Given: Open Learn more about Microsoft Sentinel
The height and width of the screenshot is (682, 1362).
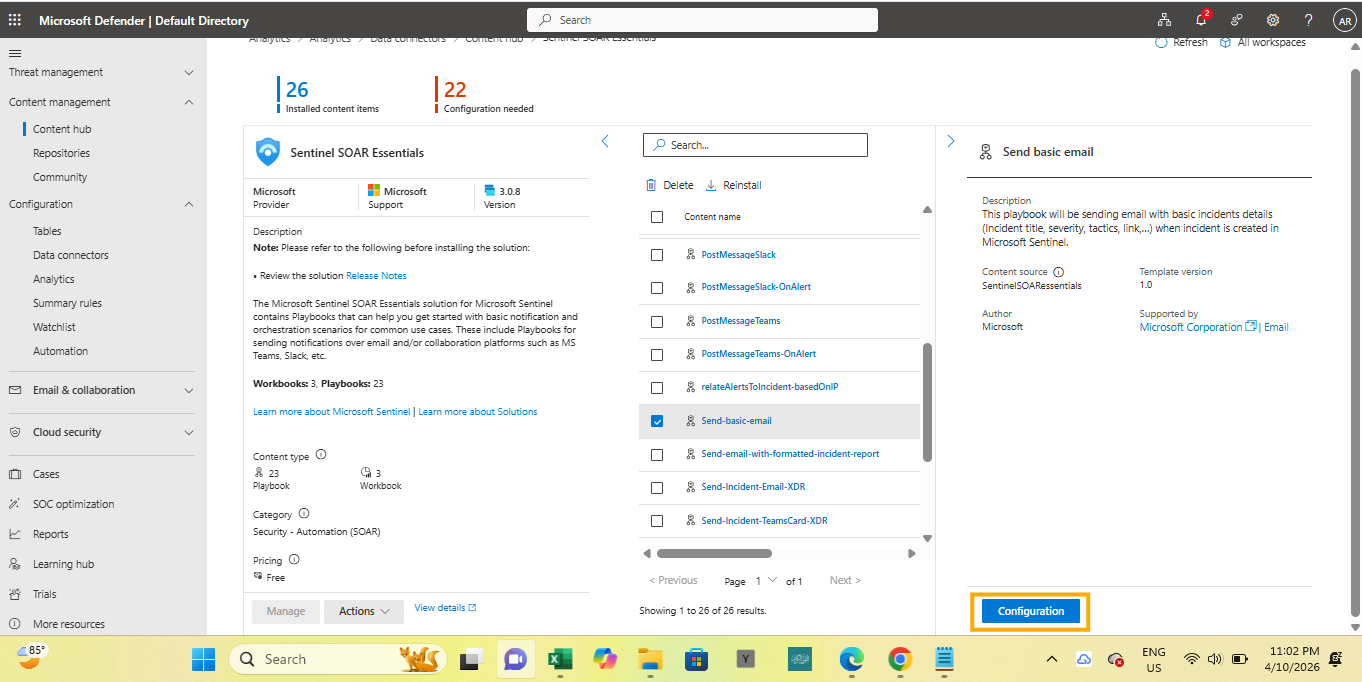Looking at the screenshot, I should pyautogui.click(x=332, y=412).
